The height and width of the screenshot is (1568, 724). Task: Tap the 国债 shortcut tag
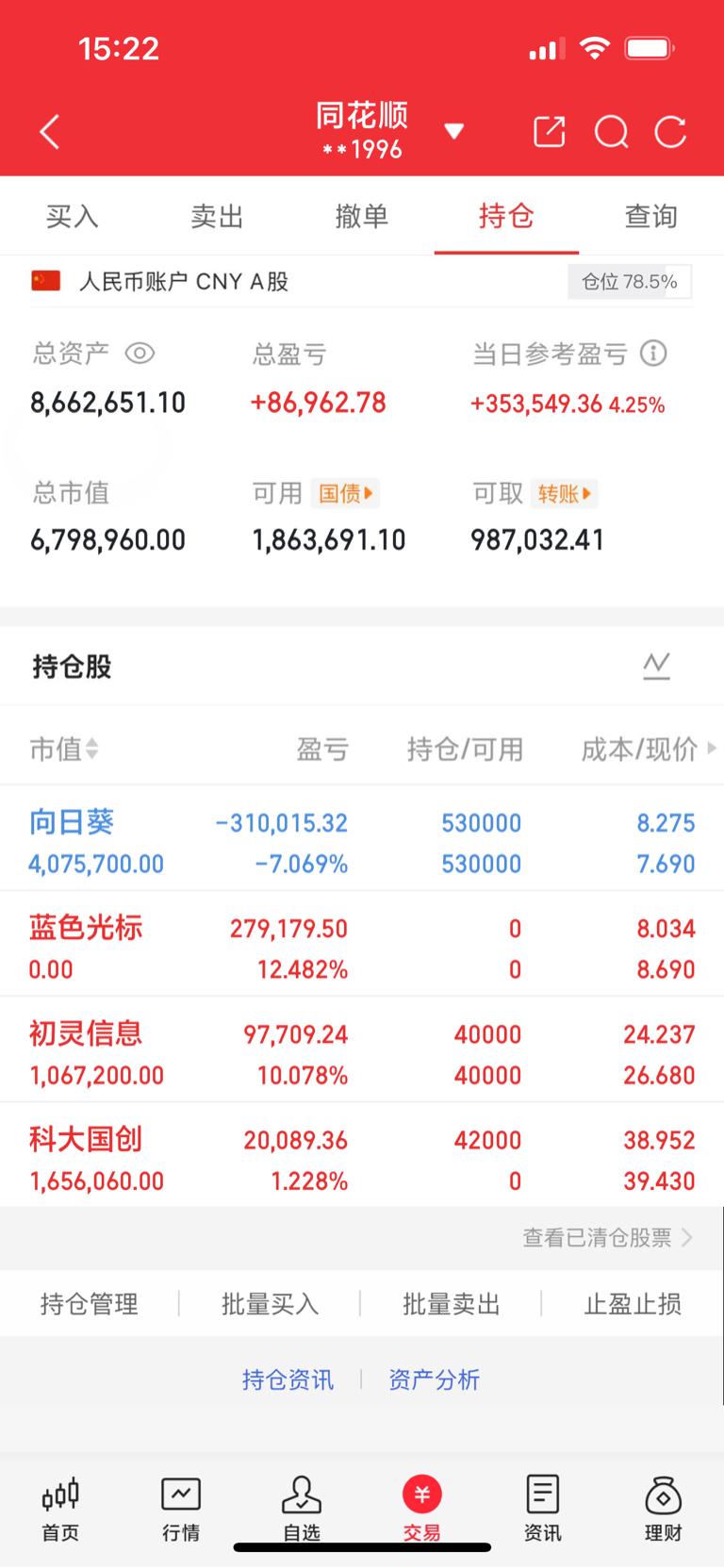pyautogui.click(x=345, y=493)
